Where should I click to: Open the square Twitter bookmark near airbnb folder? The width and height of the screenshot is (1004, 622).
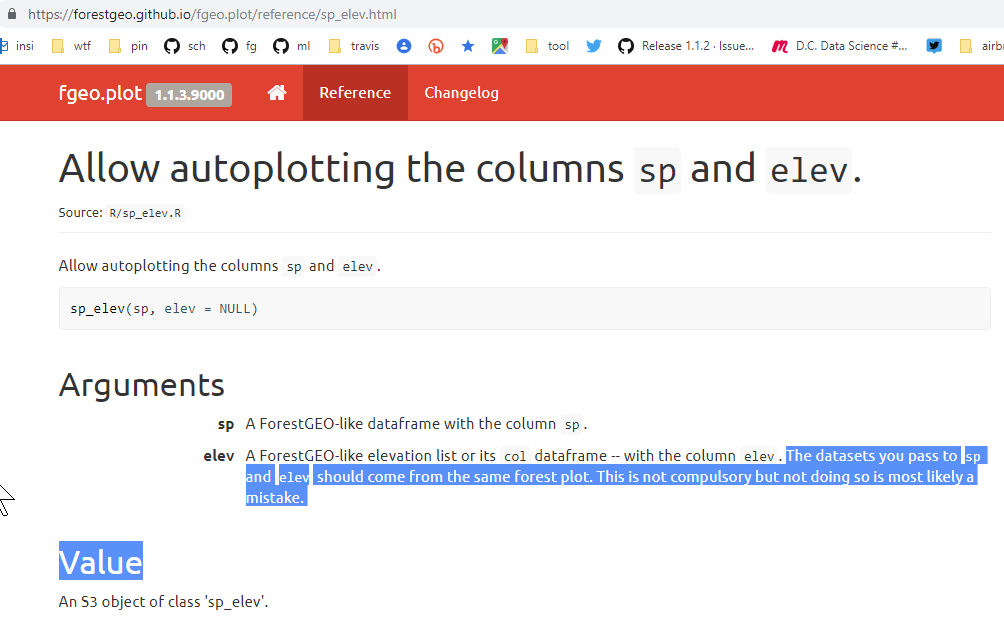coord(933,45)
